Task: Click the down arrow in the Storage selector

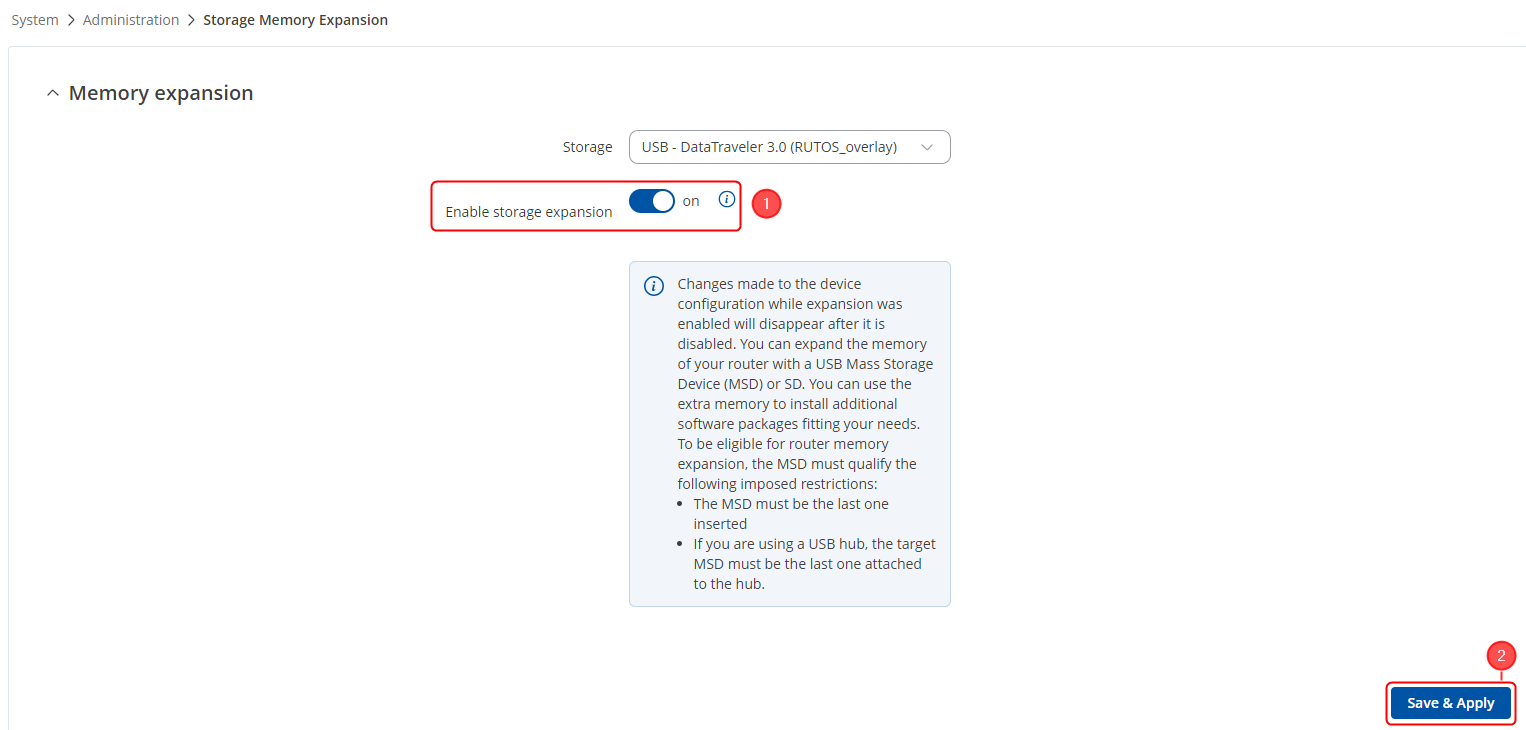Action: click(927, 147)
